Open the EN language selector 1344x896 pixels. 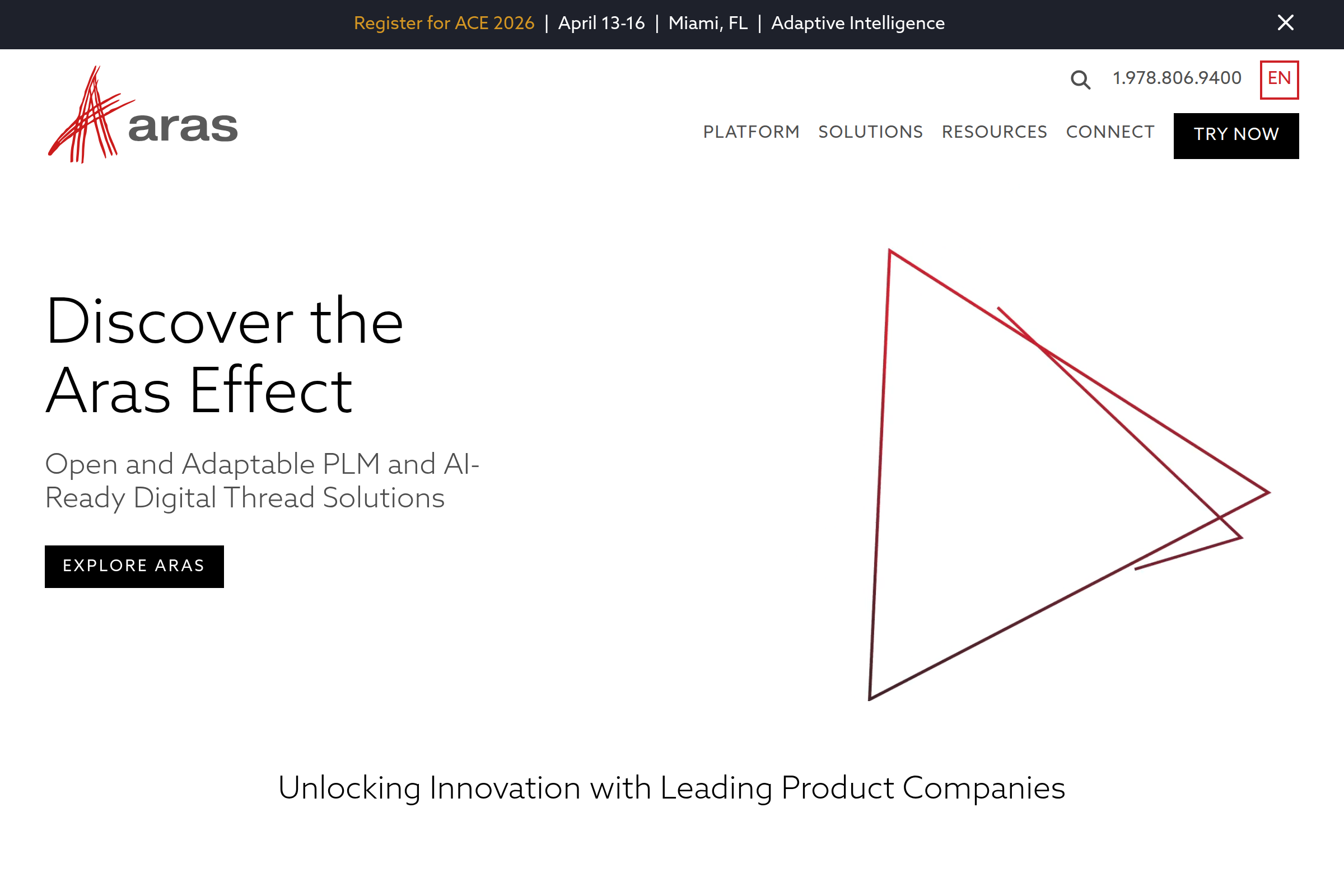[x=1280, y=78]
